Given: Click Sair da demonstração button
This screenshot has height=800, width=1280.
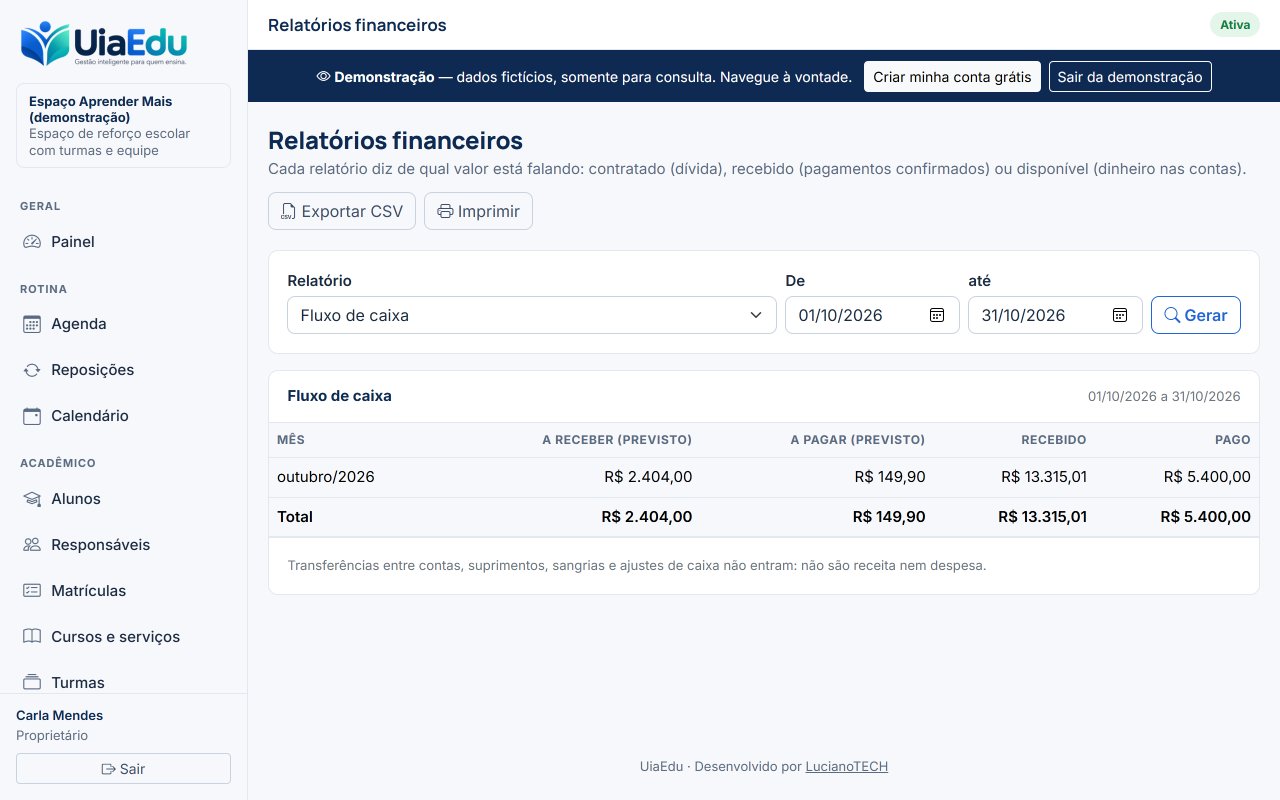Looking at the screenshot, I should 1130,77.
